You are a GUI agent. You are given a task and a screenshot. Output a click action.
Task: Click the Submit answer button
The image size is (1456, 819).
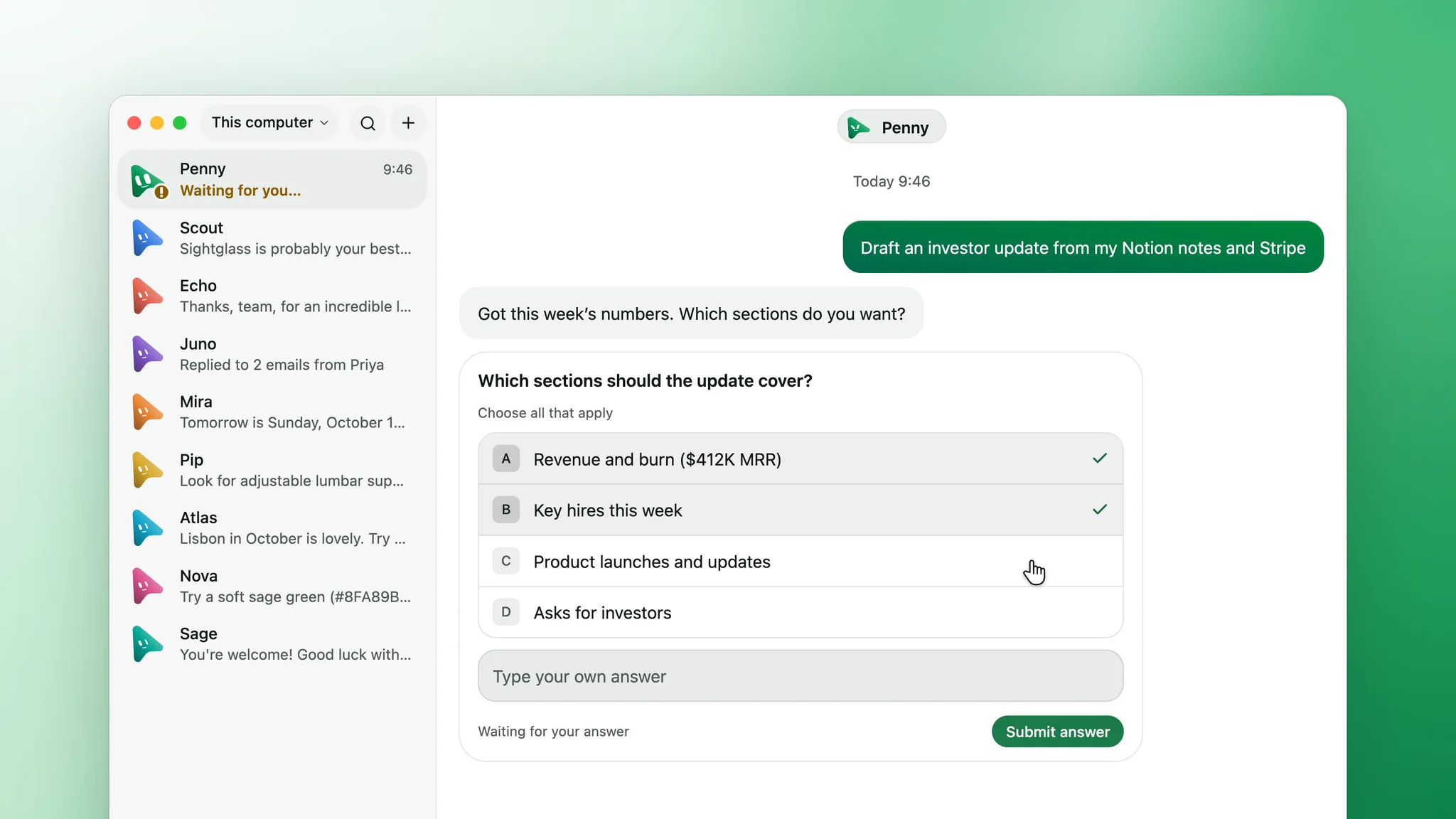pos(1057,732)
